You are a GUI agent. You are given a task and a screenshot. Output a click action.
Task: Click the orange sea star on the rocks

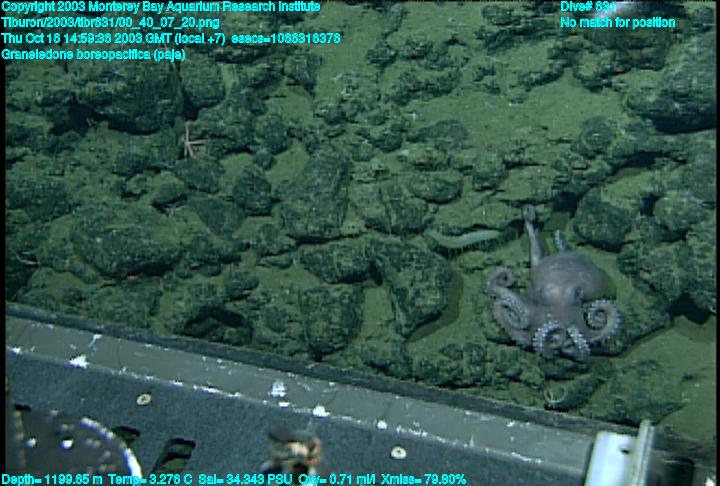coord(191,142)
